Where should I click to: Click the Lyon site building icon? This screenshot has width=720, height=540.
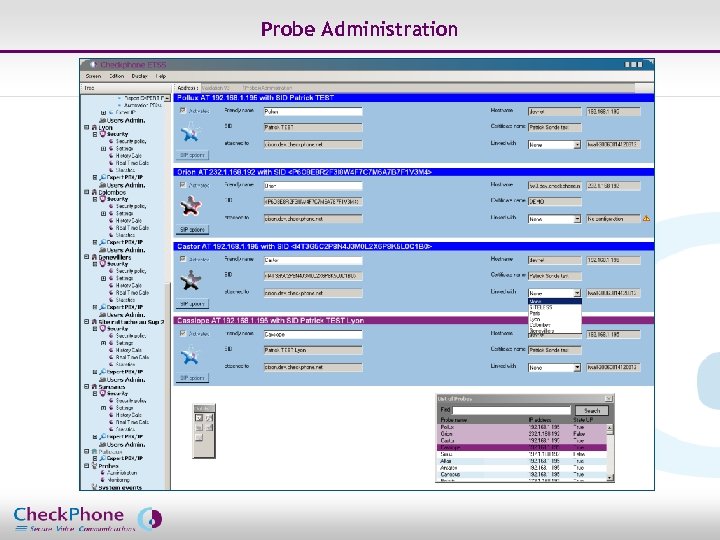tap(94, 128)
